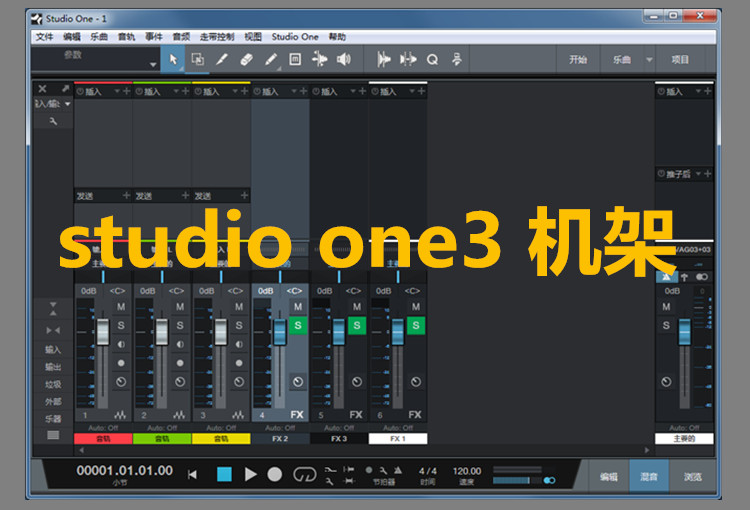This screenshot has height=510, width=750.
Task: Open insert dropdown on FX 2 channel
Action: pos(293,91)
